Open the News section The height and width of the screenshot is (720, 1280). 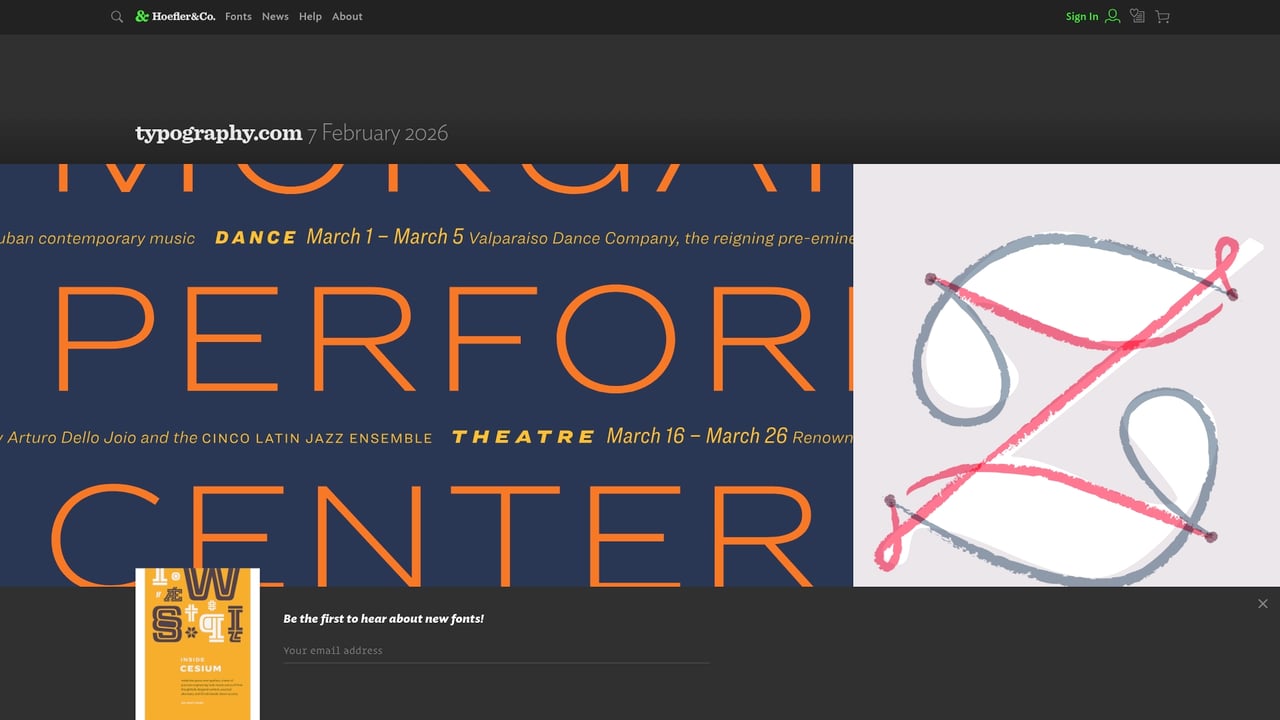275,17
